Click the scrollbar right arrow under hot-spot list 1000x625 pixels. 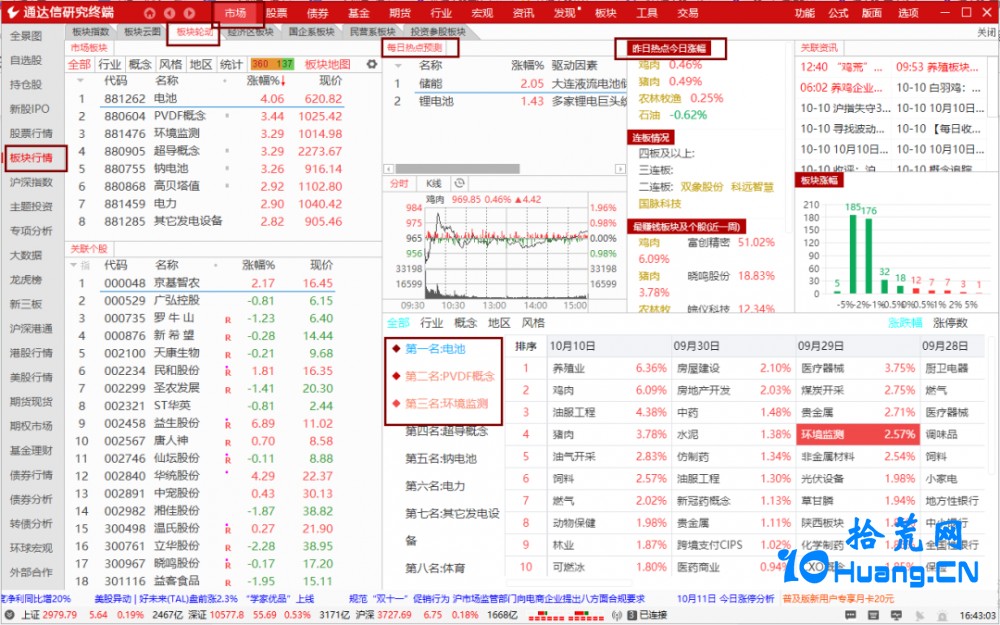[x=620, y=169]
